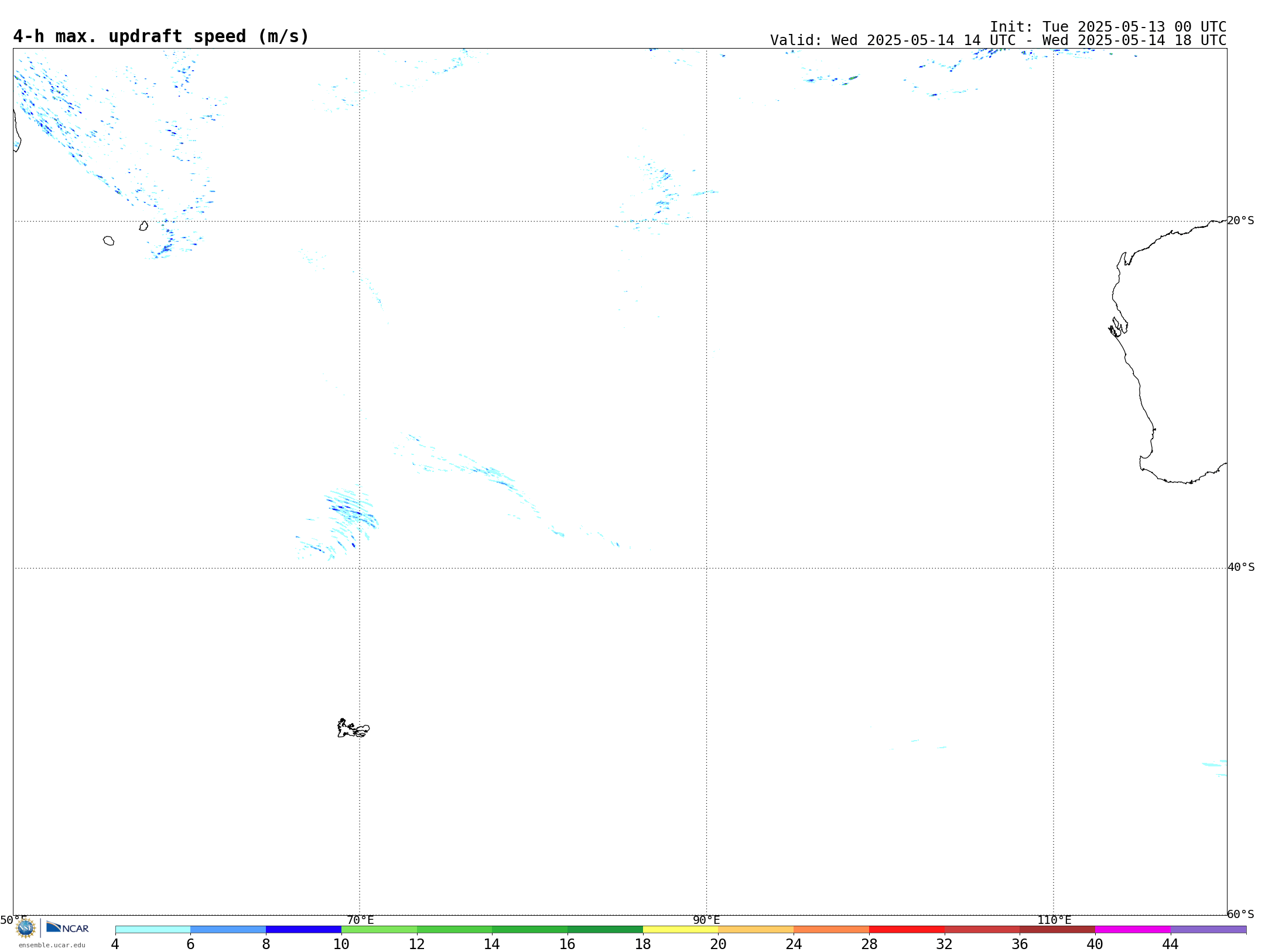Pick the purple above-44 colorbar swatch
The image size is (1265, 952).
(x=1208, y=929)
